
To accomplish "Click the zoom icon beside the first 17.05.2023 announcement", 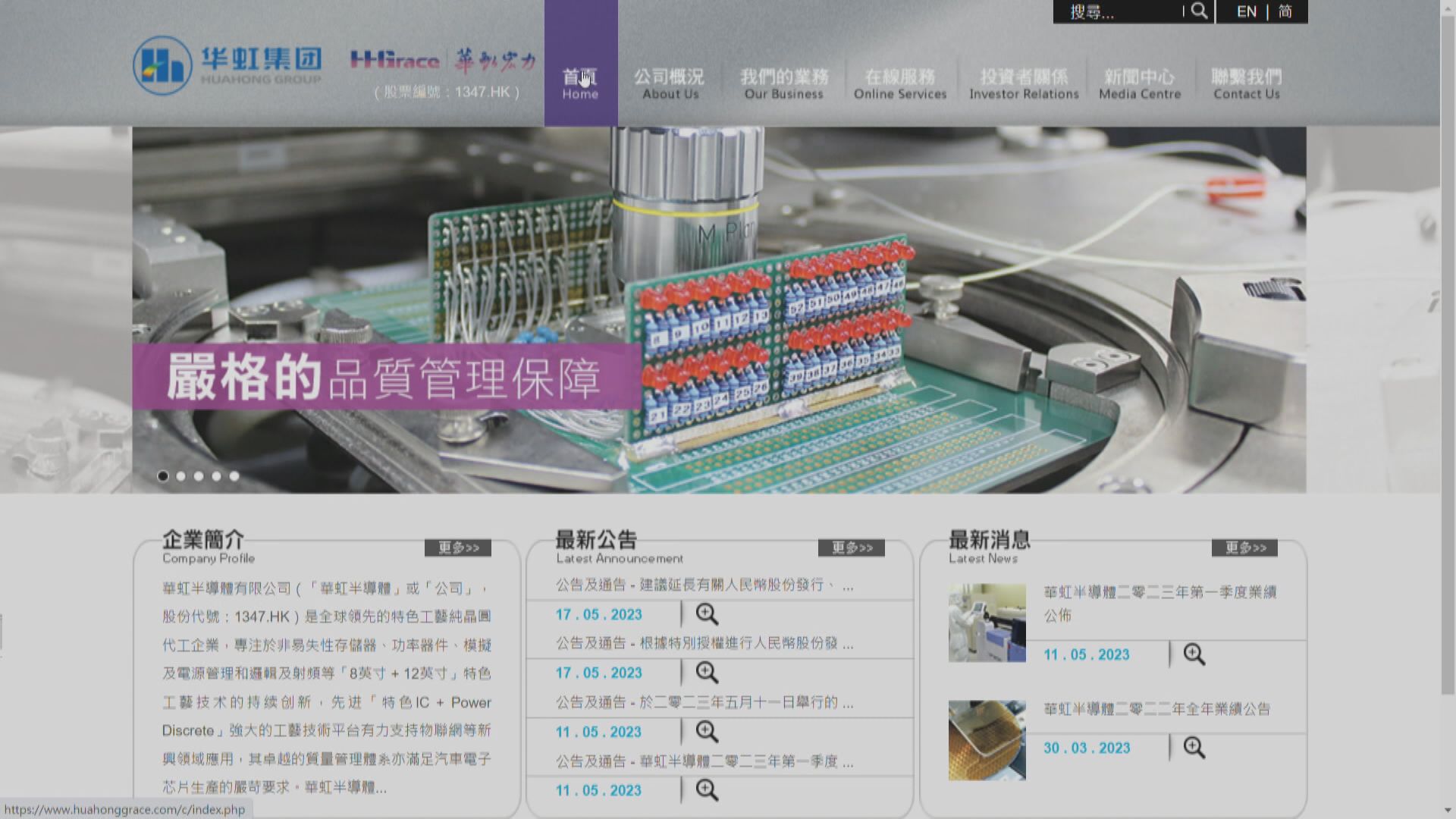I will (x=708, y=613).
